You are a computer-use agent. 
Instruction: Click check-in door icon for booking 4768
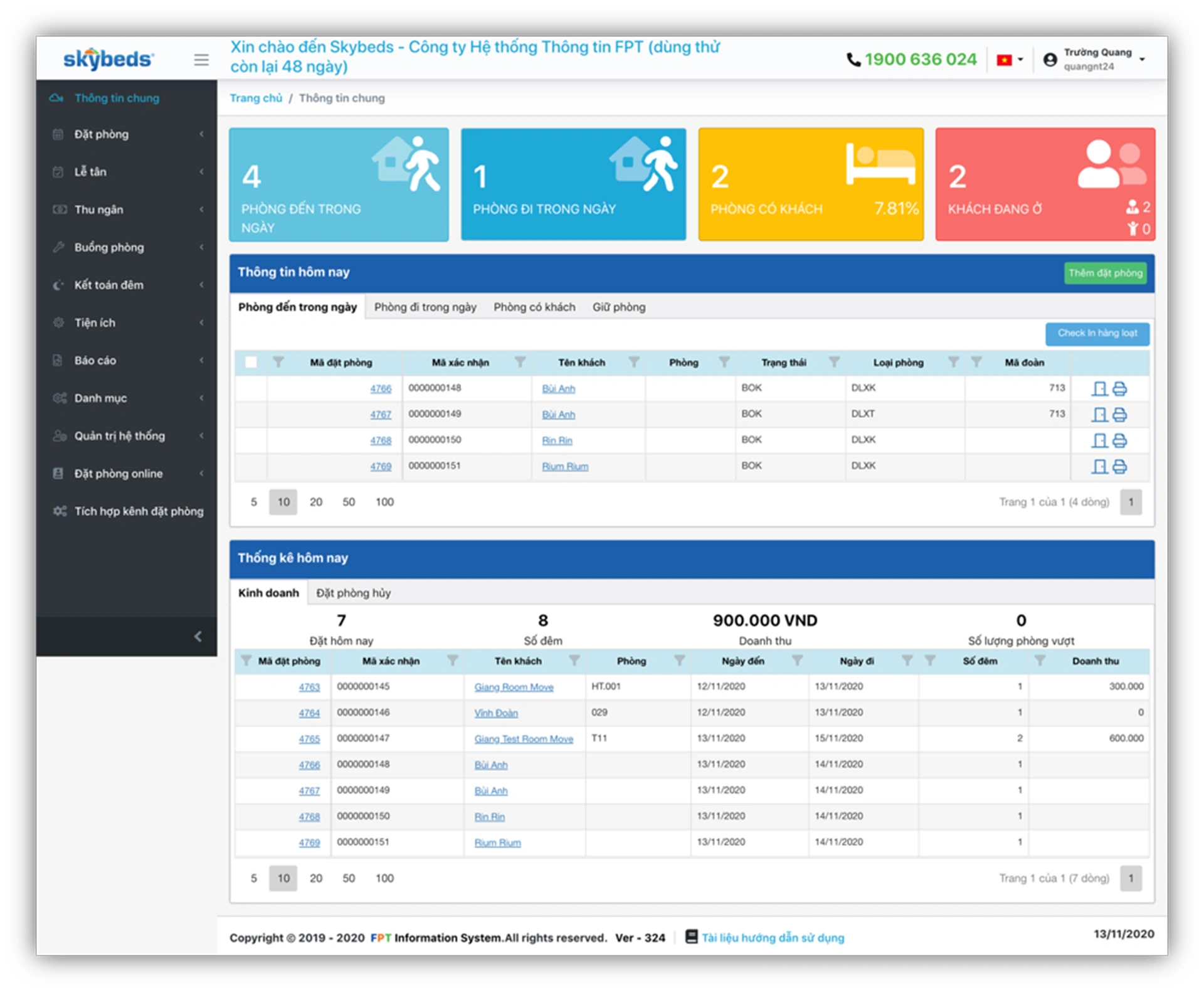[x=1099, y=441]
